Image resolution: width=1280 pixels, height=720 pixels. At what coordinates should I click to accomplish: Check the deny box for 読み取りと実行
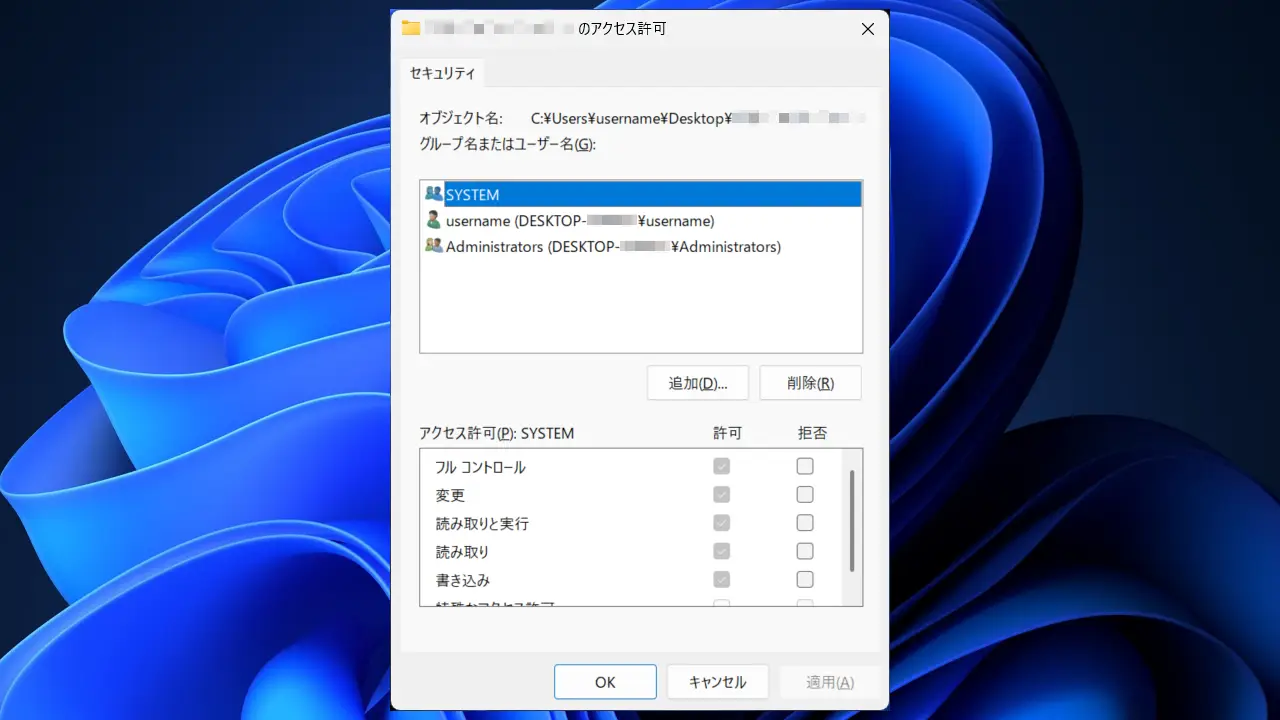(805, 523)
